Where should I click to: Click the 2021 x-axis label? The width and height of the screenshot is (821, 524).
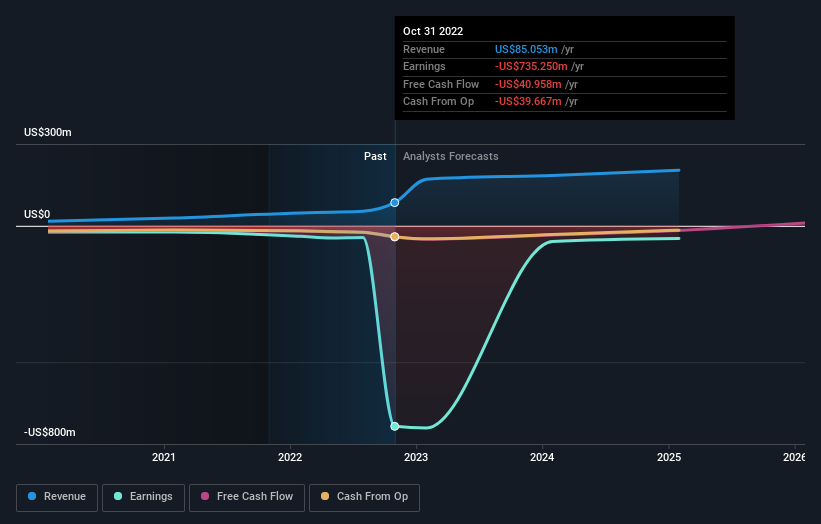pyautogui.click(x=164, y=458)
